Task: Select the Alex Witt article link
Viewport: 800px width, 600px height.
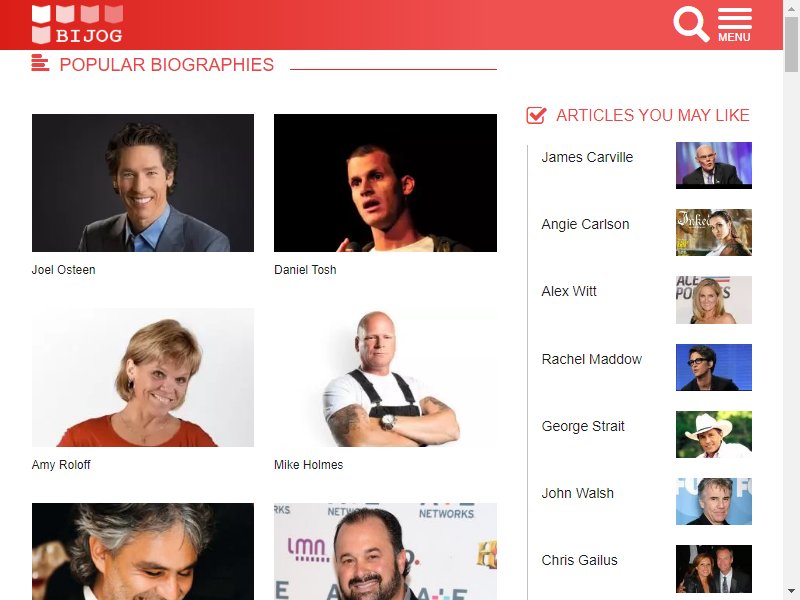Action: tap(569, 291)
